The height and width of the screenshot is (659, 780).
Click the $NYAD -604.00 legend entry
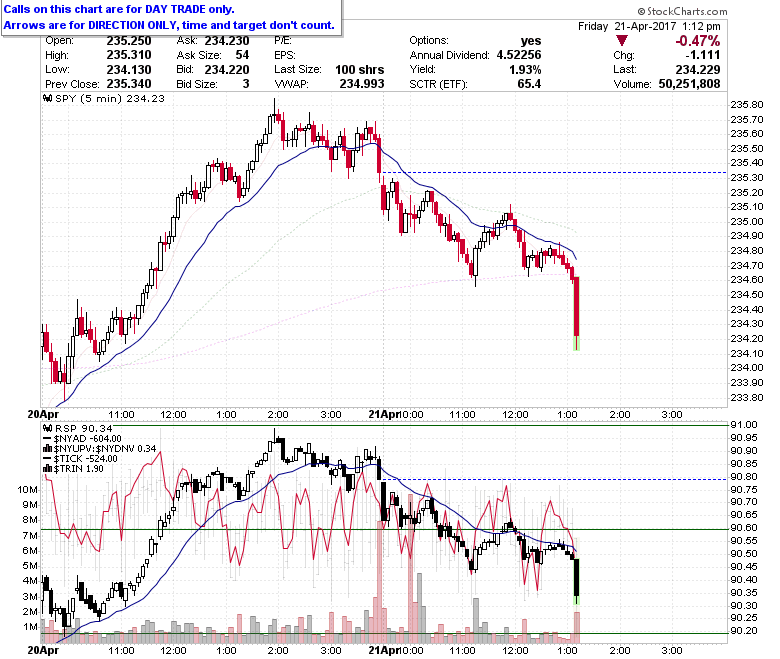[87, 439]
